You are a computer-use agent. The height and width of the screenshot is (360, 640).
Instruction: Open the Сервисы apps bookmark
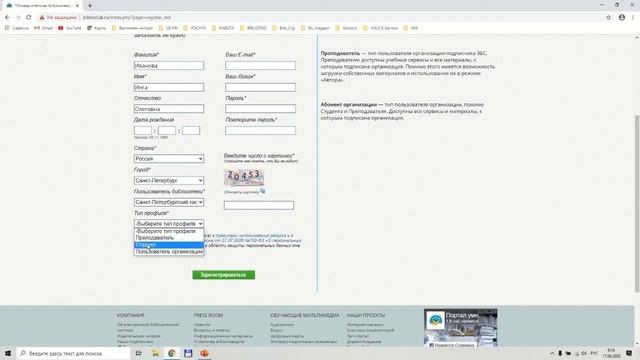[x=17, y=28]
